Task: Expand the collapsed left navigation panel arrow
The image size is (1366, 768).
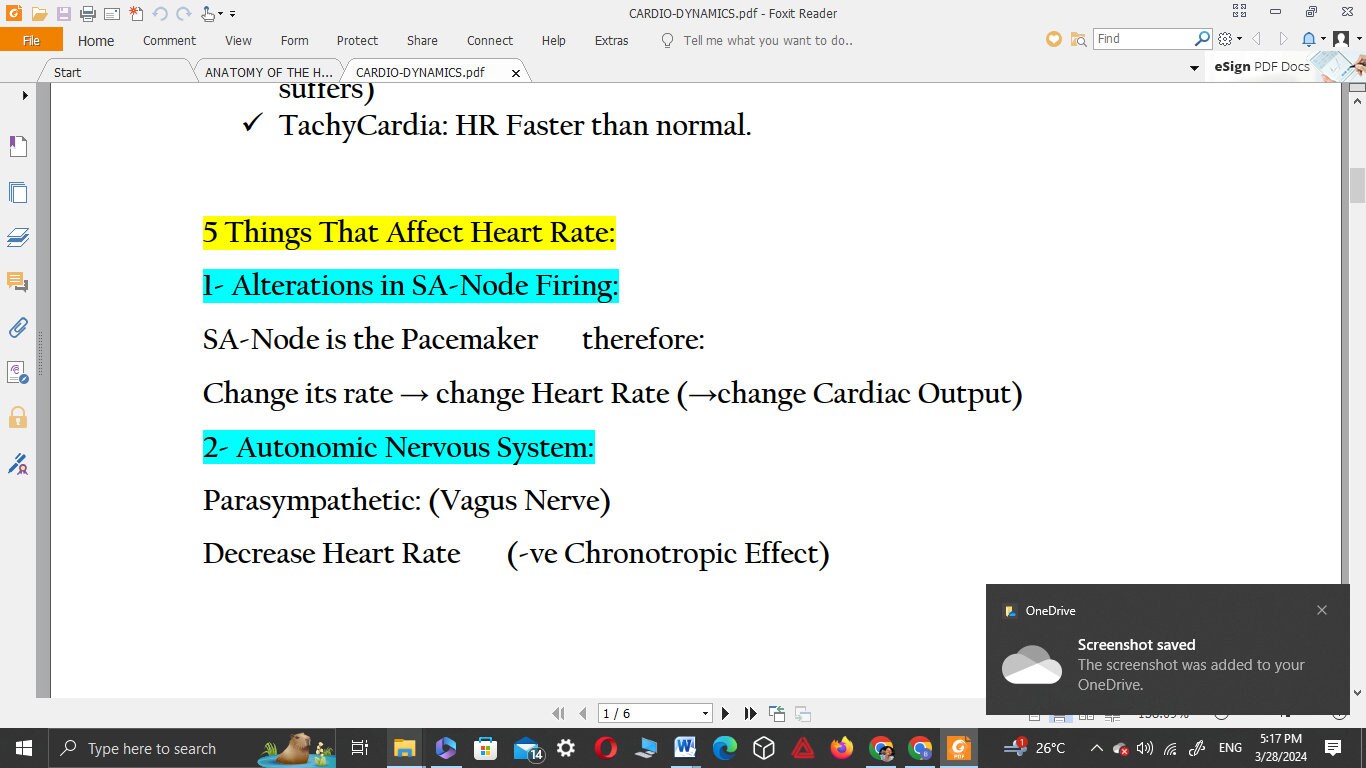Action: click(25, 95)
